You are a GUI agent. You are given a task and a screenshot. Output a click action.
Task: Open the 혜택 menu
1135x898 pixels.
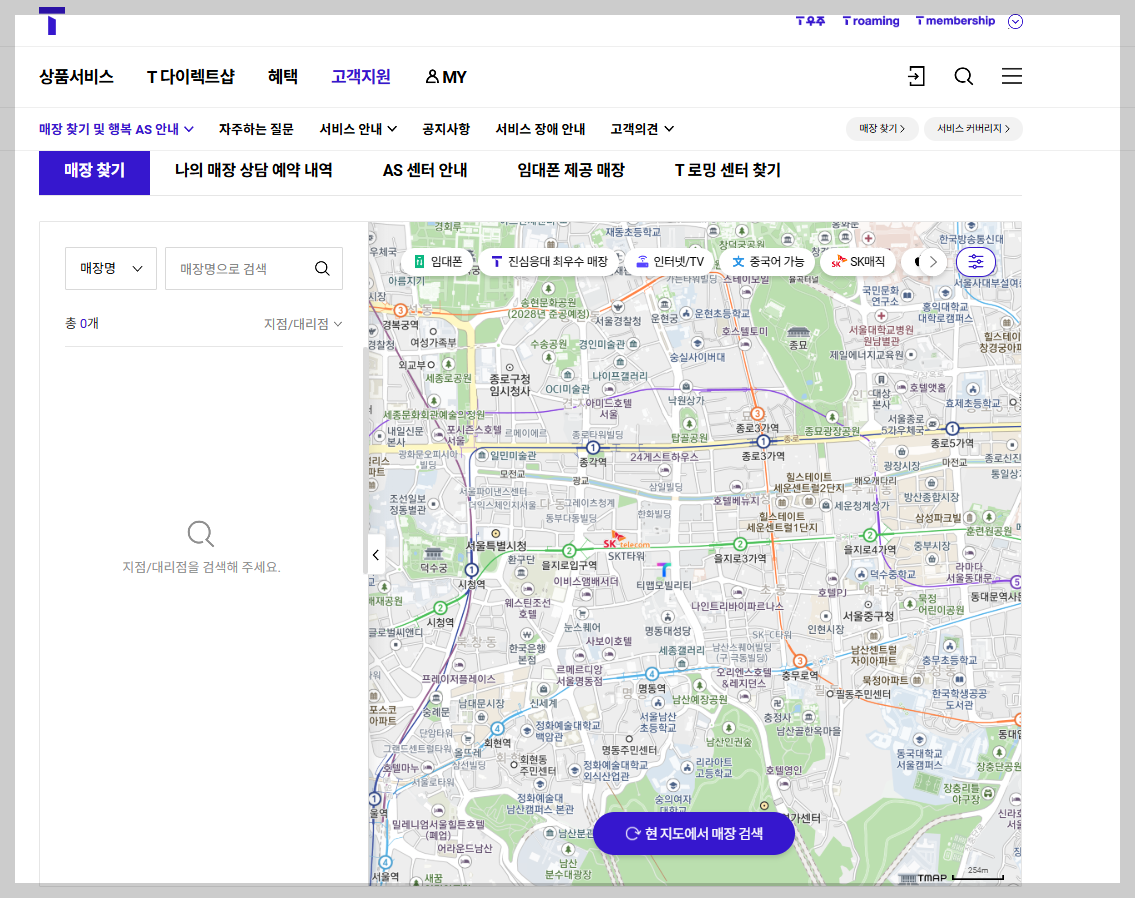[x=282, y=77]
